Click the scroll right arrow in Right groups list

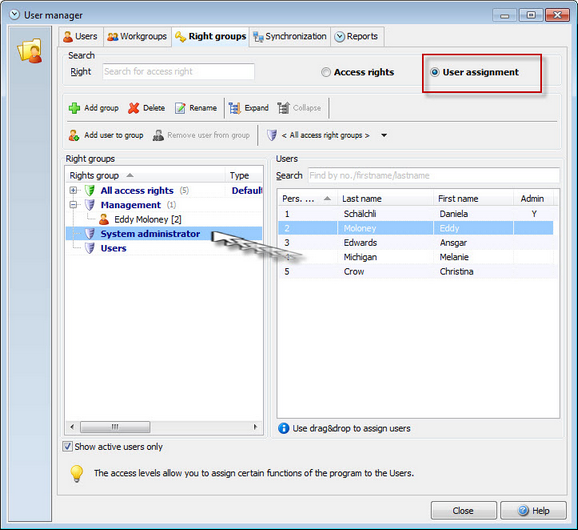click(255, 427)
